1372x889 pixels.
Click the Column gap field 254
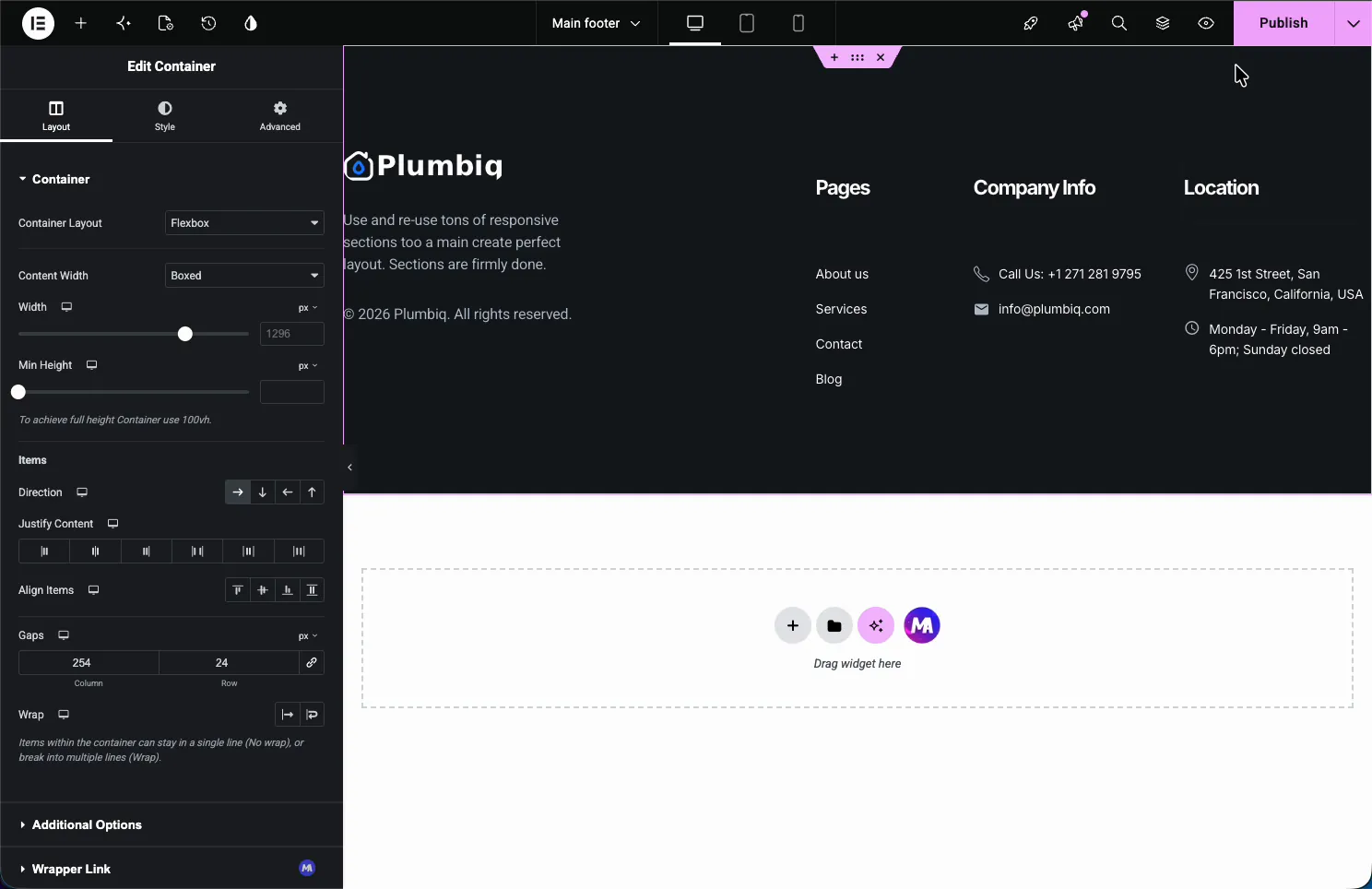(89, 663)
